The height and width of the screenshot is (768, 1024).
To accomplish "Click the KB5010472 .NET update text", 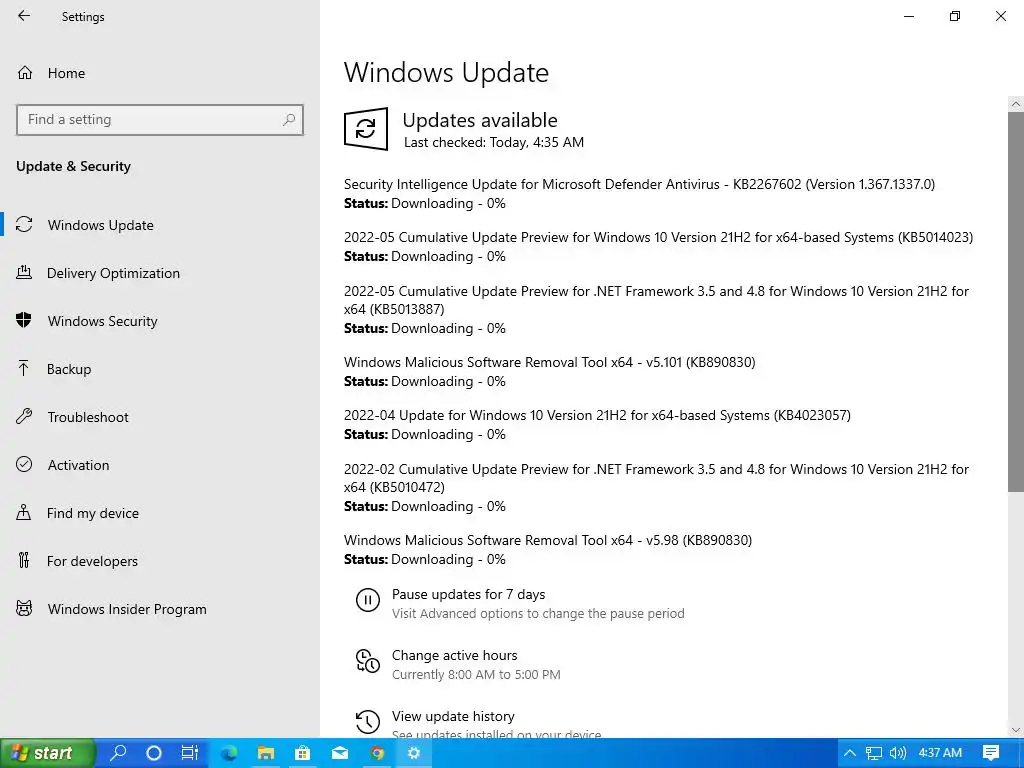I will [x=656, y=478].
